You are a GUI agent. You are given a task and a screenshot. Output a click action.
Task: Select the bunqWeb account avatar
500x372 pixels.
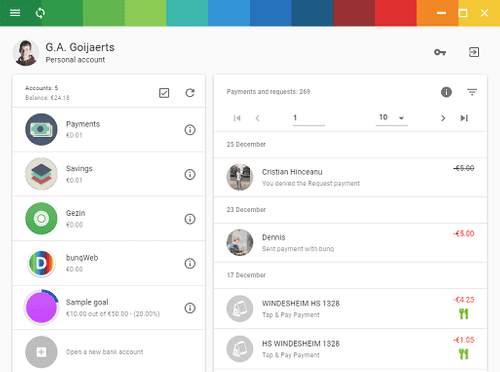pos(41,263)
